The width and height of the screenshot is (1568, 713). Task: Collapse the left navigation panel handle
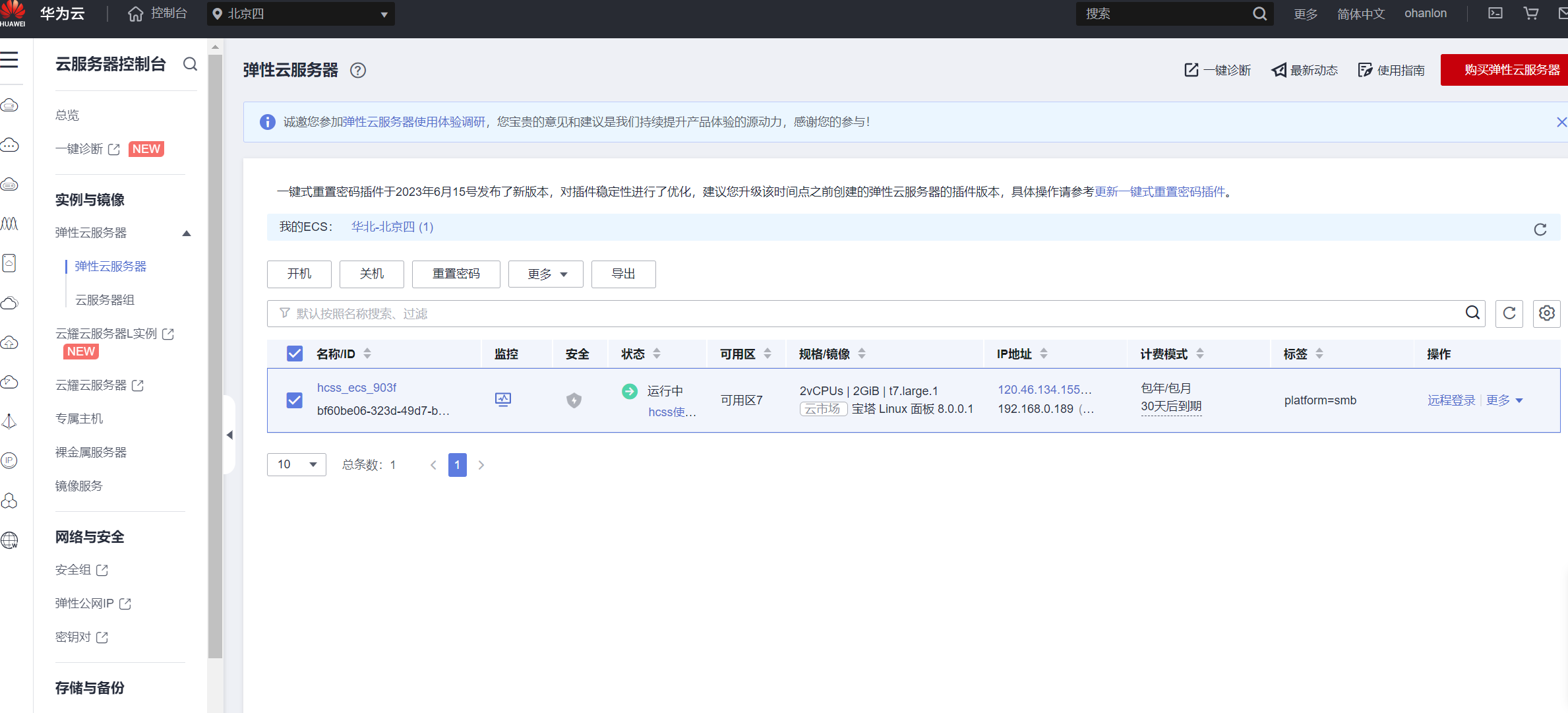pyautogui.click(x=229, y=435)
